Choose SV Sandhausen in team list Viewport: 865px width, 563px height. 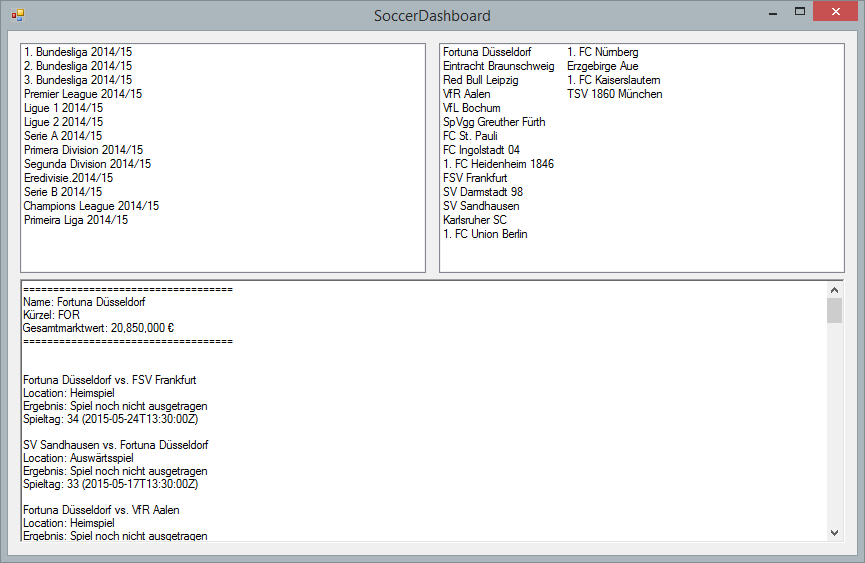tap(481, 206)
